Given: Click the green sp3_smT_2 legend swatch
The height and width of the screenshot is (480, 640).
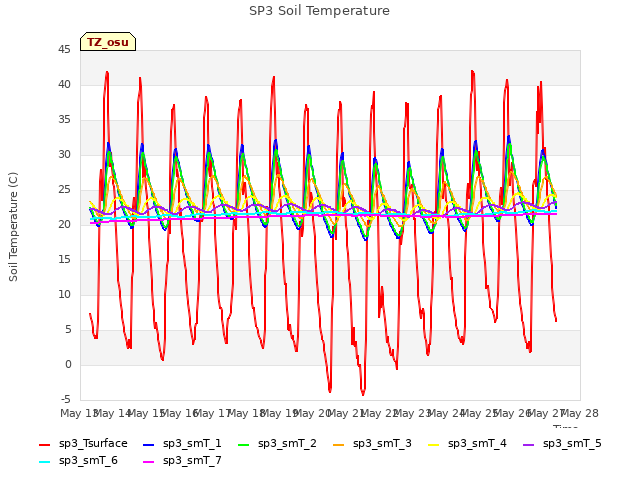Looking at the screenshot, I should tap(244, 444).
